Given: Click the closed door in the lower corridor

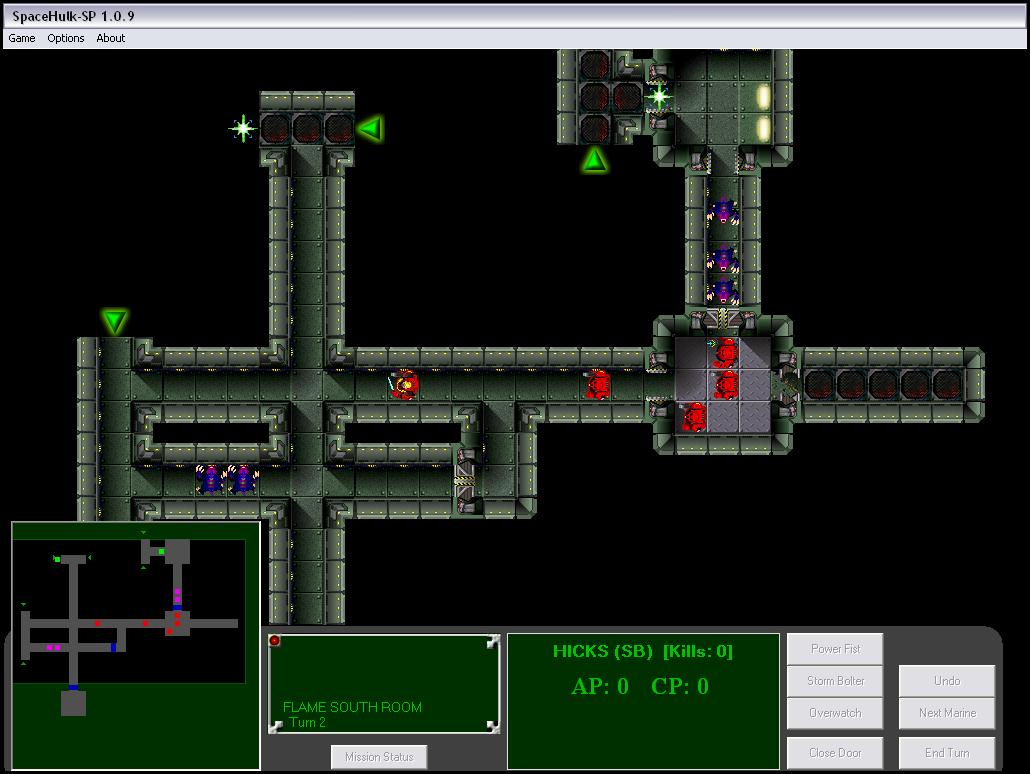Looking at the screenshot, I should (465, 480).
